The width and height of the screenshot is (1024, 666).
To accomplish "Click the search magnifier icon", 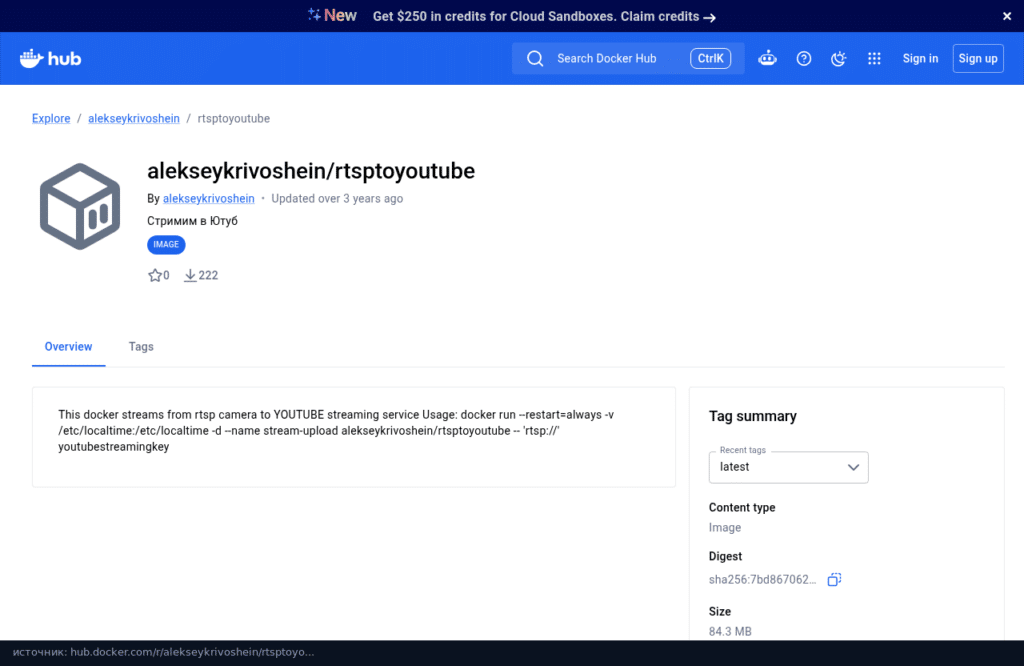I will [535, 59].
